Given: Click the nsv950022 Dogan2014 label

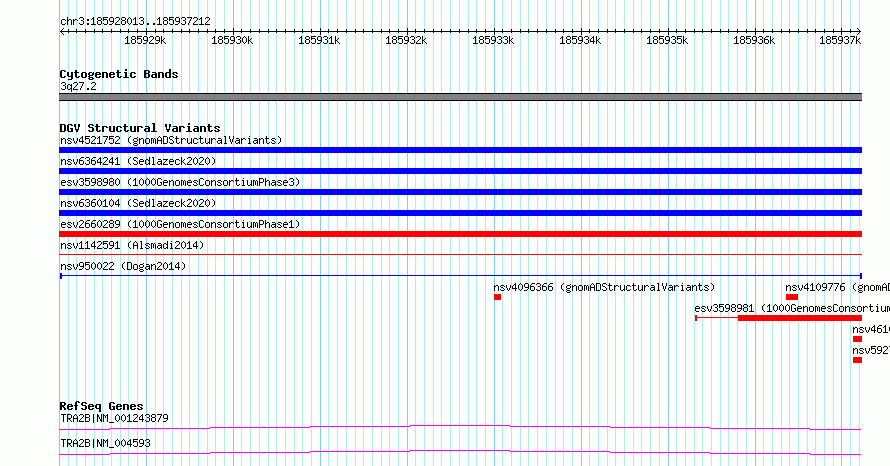Looking at the screenshot, I should click(x=123, y=266).
